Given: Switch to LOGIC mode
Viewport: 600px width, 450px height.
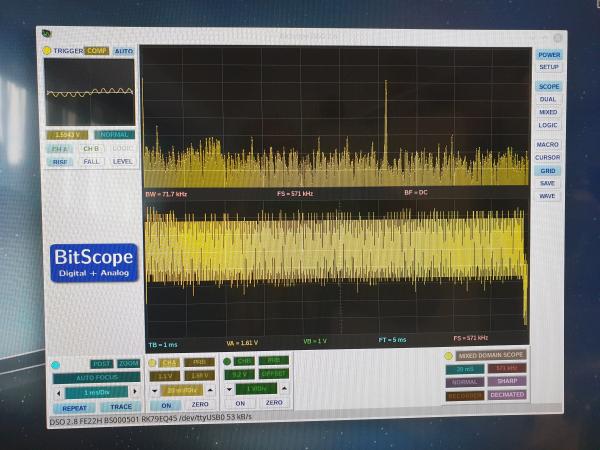Looking at the screenshot, I should pyautogui.click(x=548, y=125).
